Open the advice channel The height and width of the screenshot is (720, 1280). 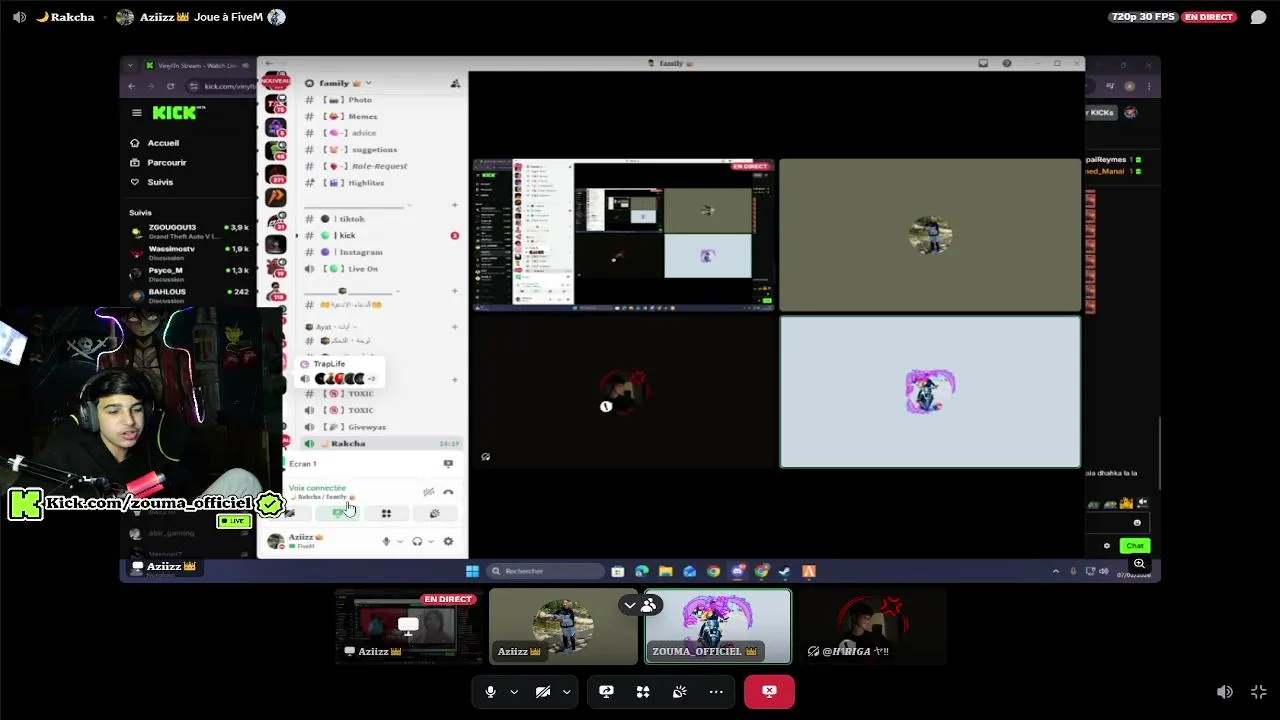point(380,133)
